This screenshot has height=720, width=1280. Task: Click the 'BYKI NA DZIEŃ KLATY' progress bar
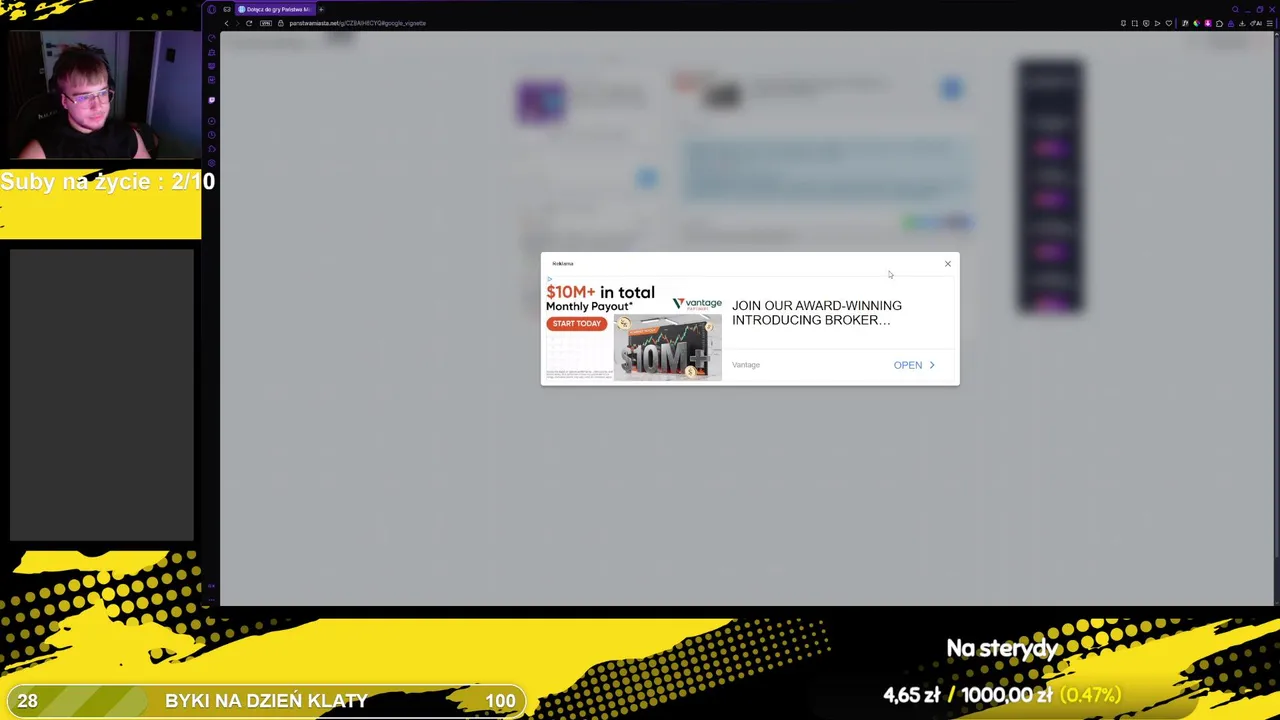266,701
